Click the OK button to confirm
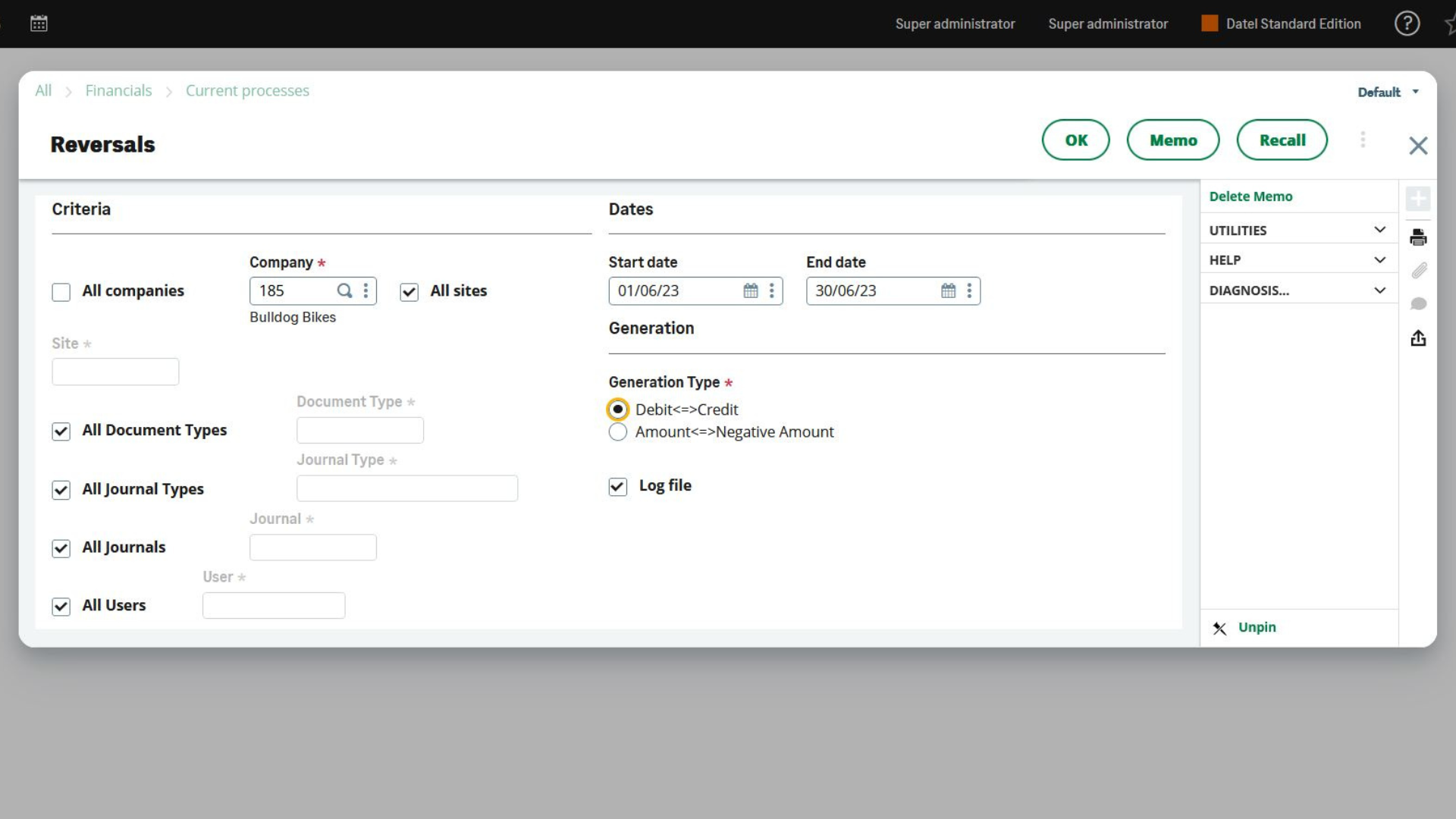 (x=1076, y=139)
